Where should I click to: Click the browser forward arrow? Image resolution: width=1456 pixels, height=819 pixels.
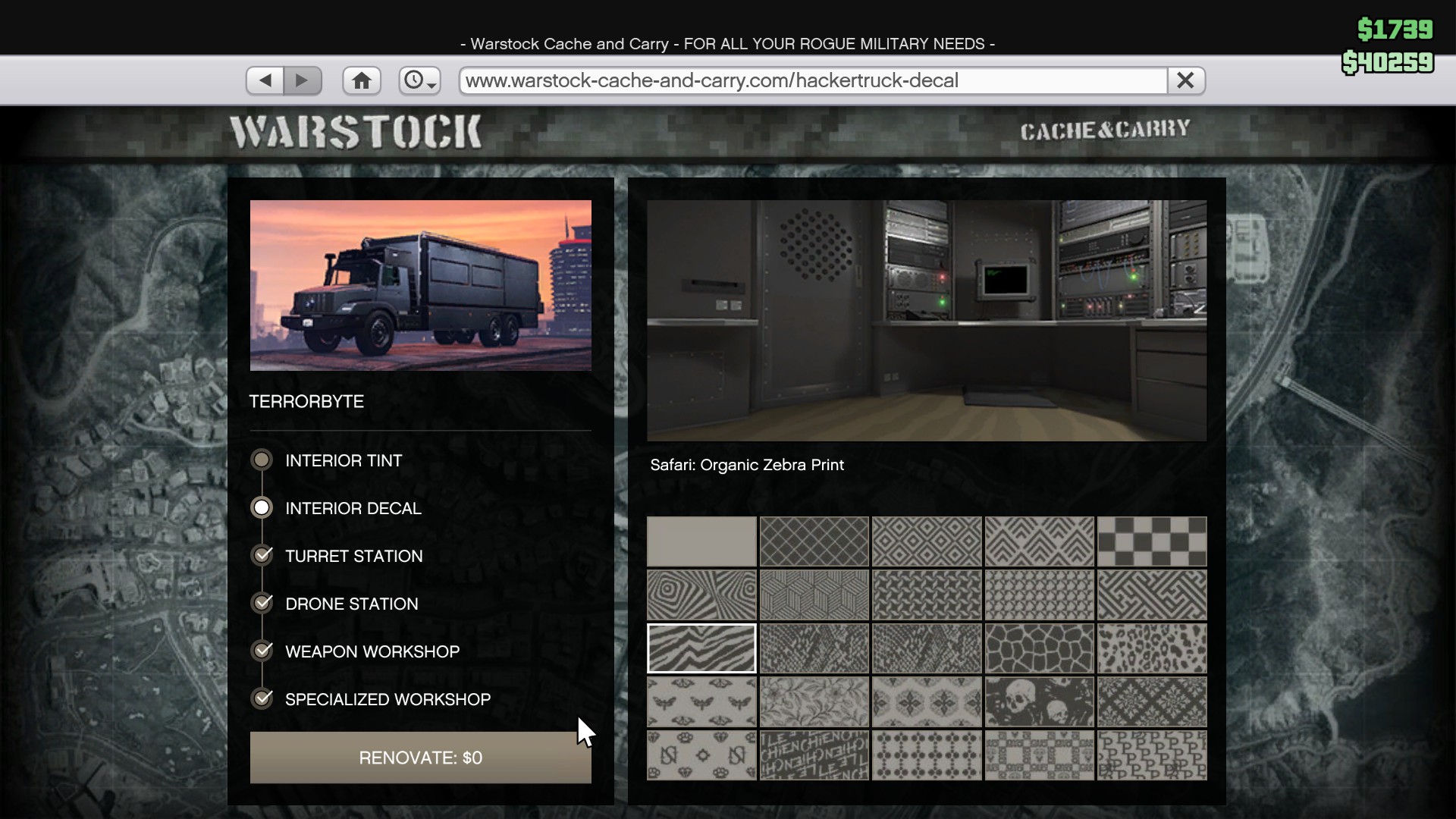click(303, 80)
